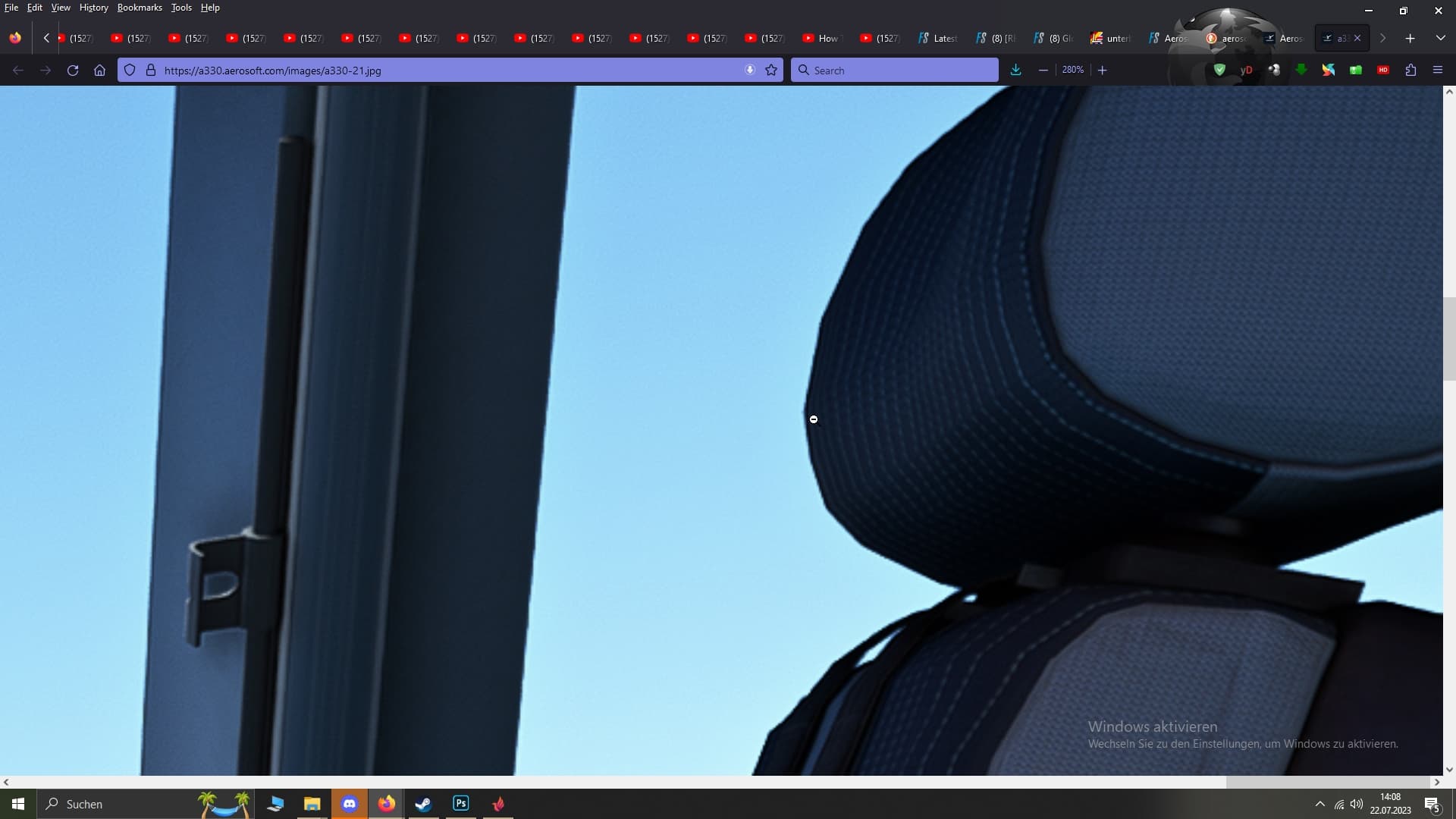The image size is (1456, 819).
Task: Open the Extensions puzzle icon
Action: (x=1410, y=70)
